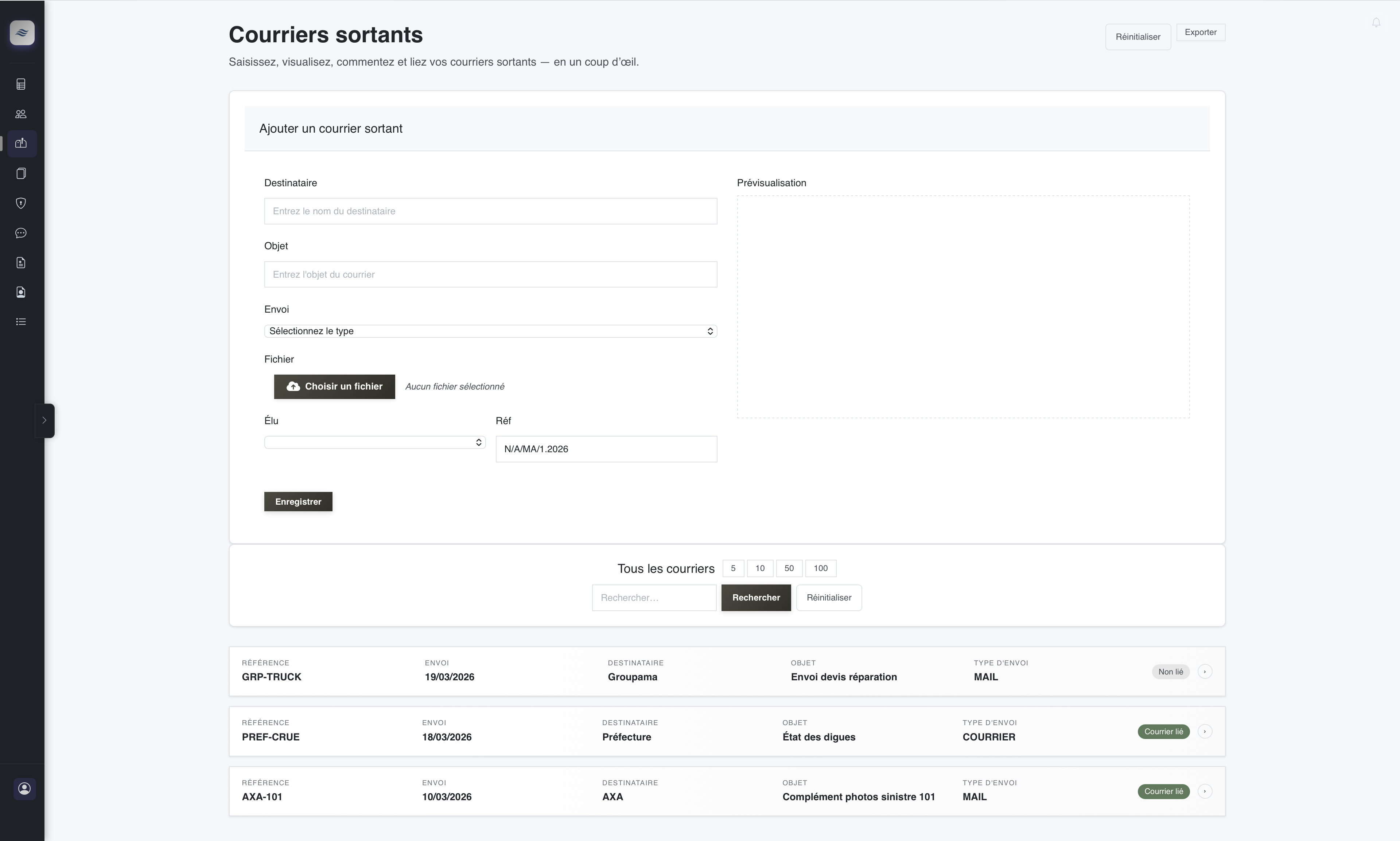Click the Destinataire input field
1400x841 pixels.
pyautogui.click(x=490, y=211)
